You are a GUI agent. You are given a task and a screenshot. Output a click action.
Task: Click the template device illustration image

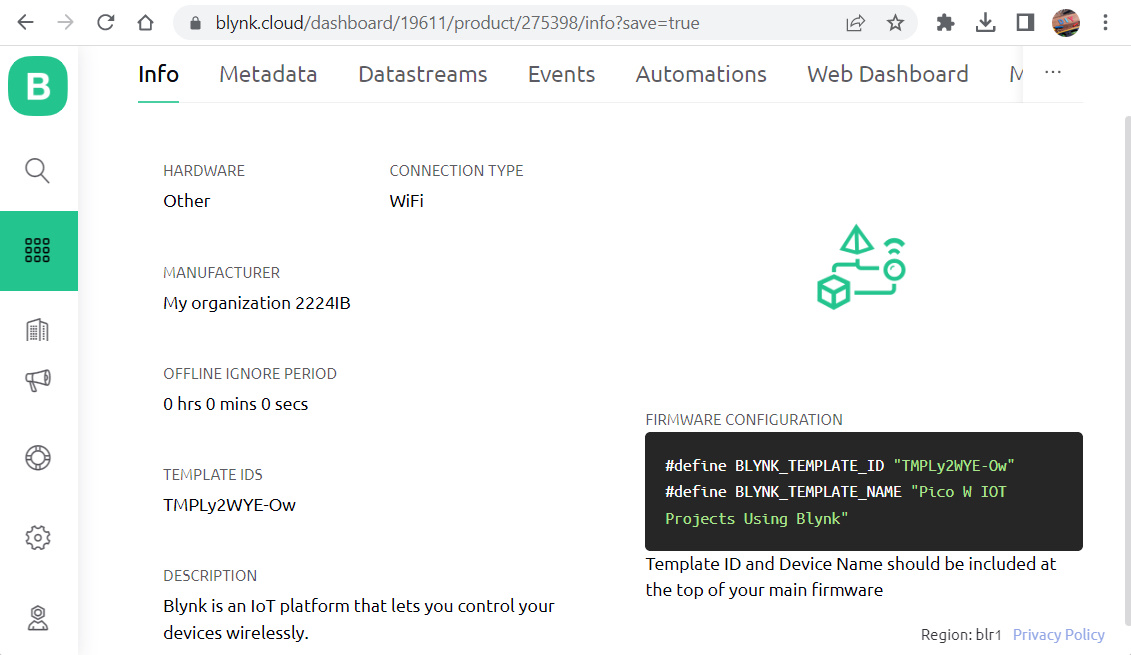[x=861, y=267]
